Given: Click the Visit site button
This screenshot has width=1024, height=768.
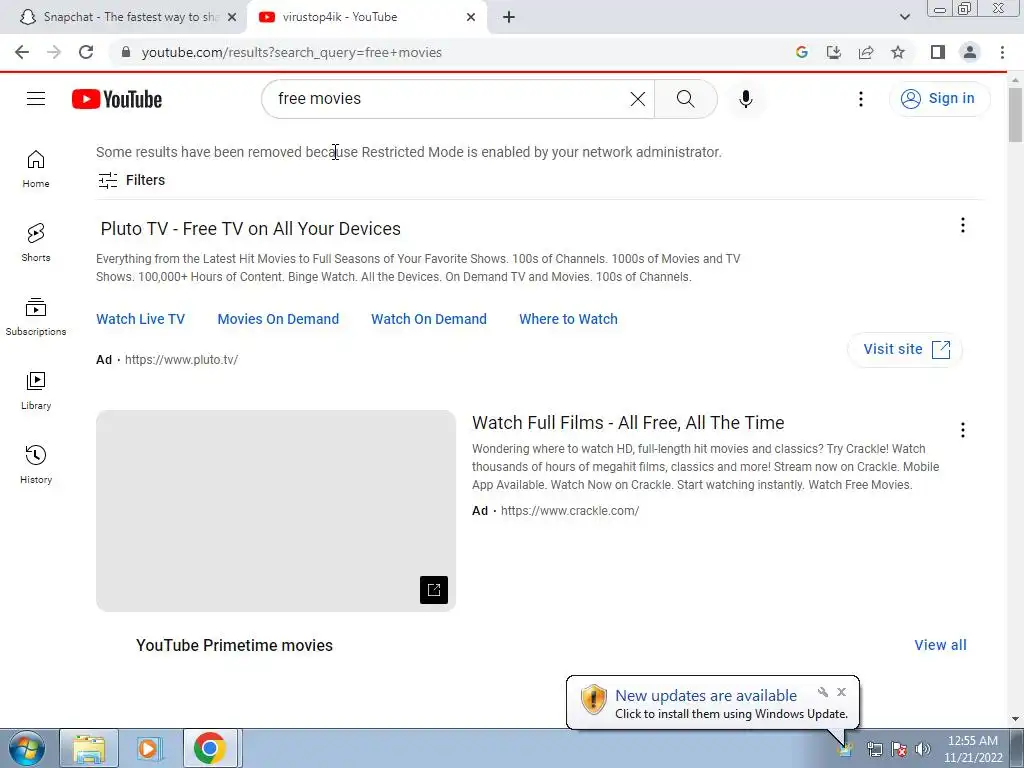Looking at the screenshot, I should [905, 349].
